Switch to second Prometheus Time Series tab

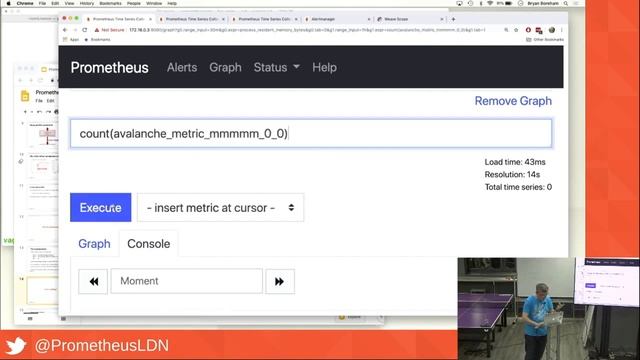coord(191,19)
